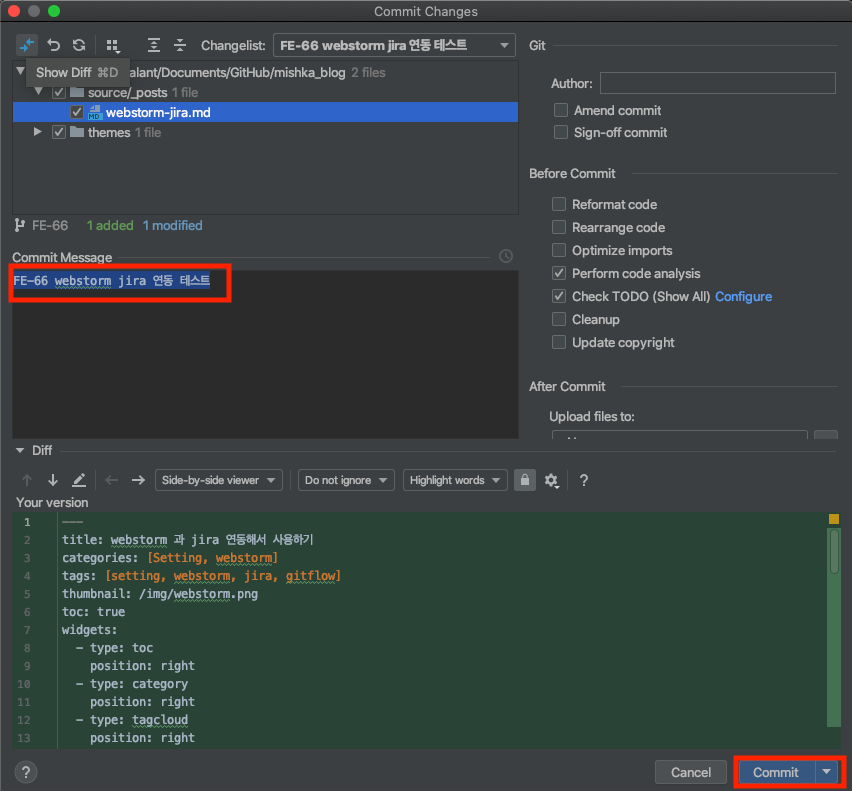Click the Rollback (undo arrow) icon
Screen dimensions: 852x791
coord(53,45)
